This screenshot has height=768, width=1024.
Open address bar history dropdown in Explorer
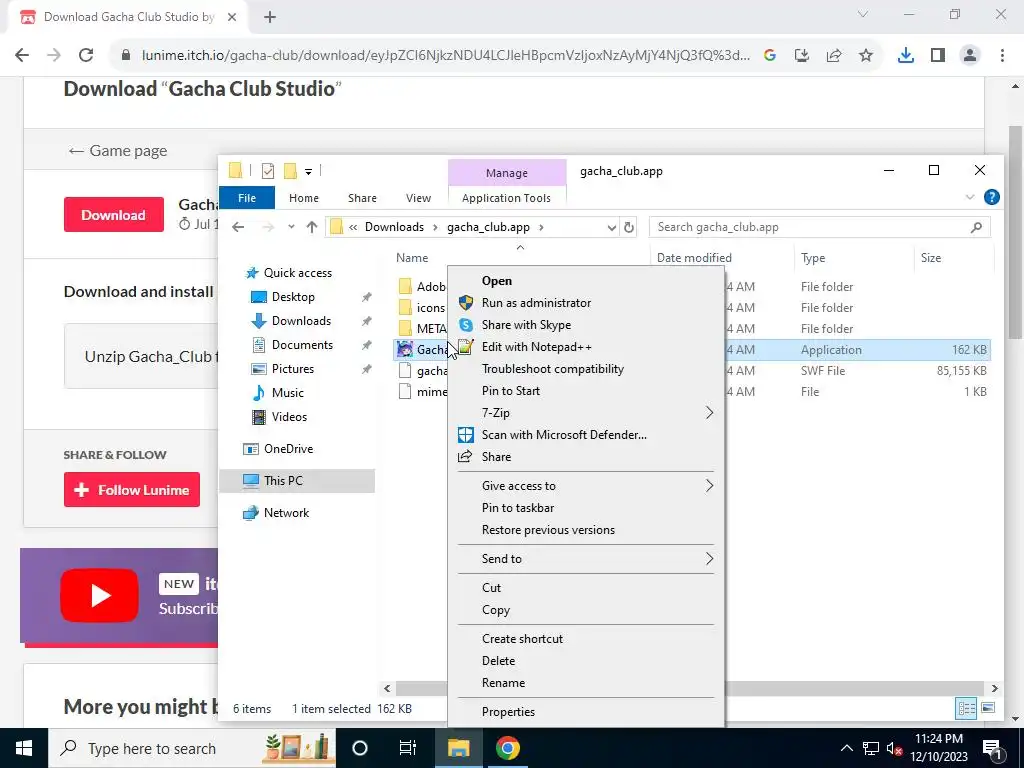611,227
